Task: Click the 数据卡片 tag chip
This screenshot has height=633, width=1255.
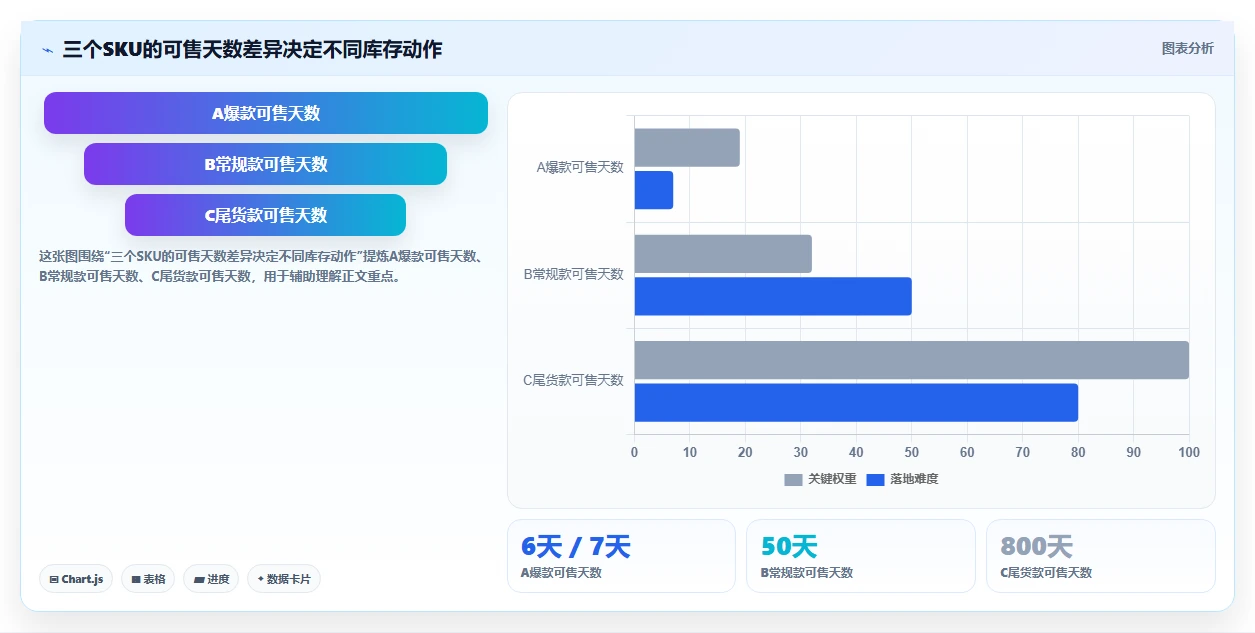Action: (284, 579)
